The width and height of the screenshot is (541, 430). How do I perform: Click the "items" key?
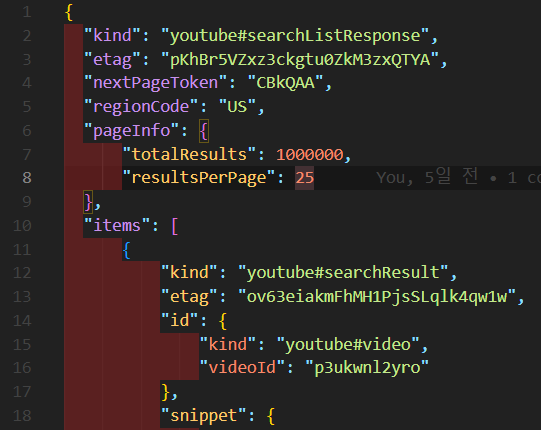pos(117,225)
